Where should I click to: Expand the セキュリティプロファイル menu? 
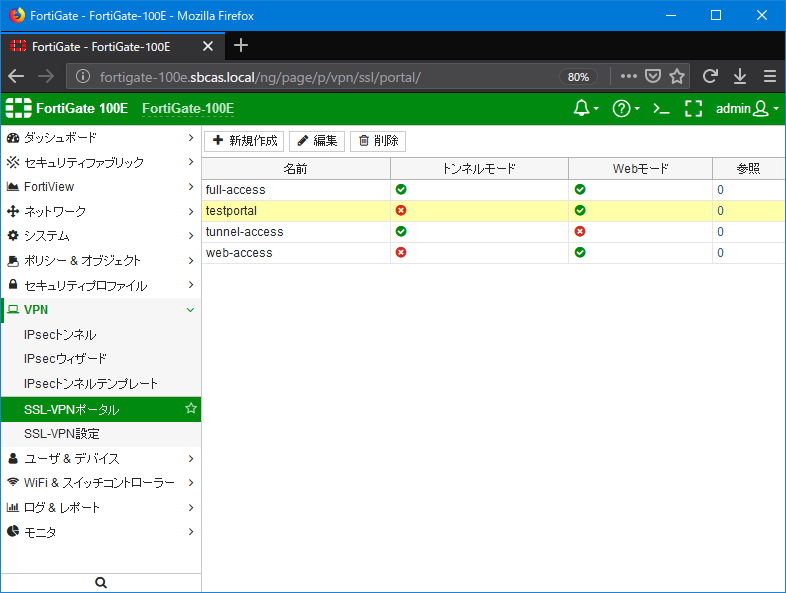click(x=101, y=285)
